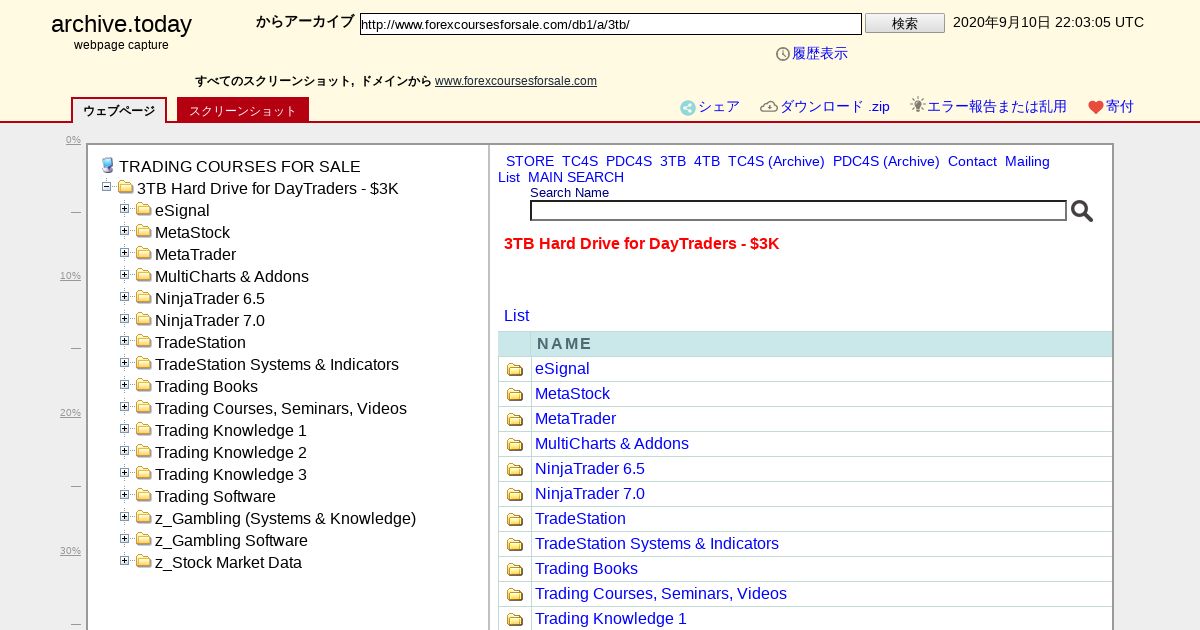Click the tree folder icon for z_Stock Market Data
This screenshot has height=630, width=1200.
(x=143, y=561)
